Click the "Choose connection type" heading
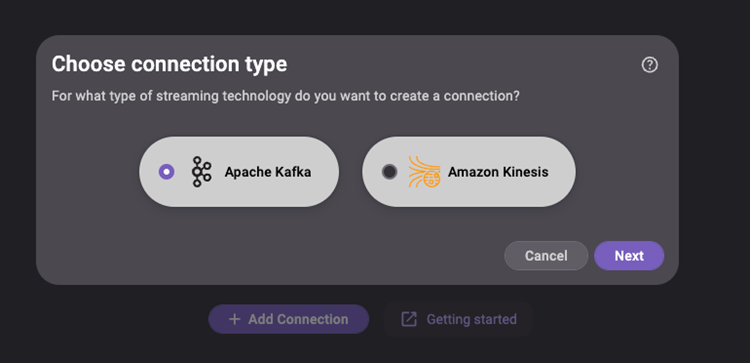Viewport: 750px width, 363px height. tap(169, 64)
